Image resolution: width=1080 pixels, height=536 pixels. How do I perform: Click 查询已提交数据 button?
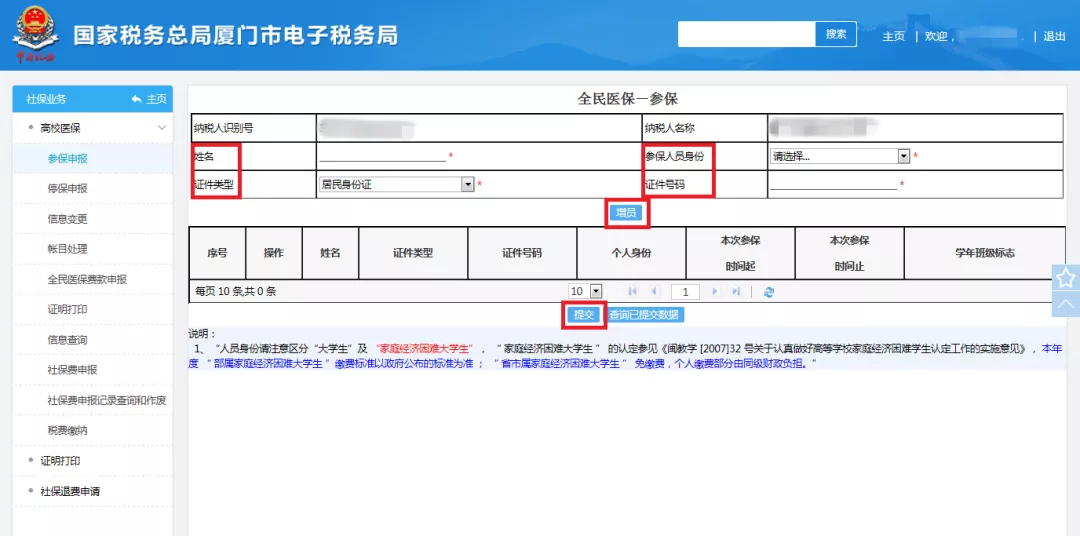(x=645, y=315)
